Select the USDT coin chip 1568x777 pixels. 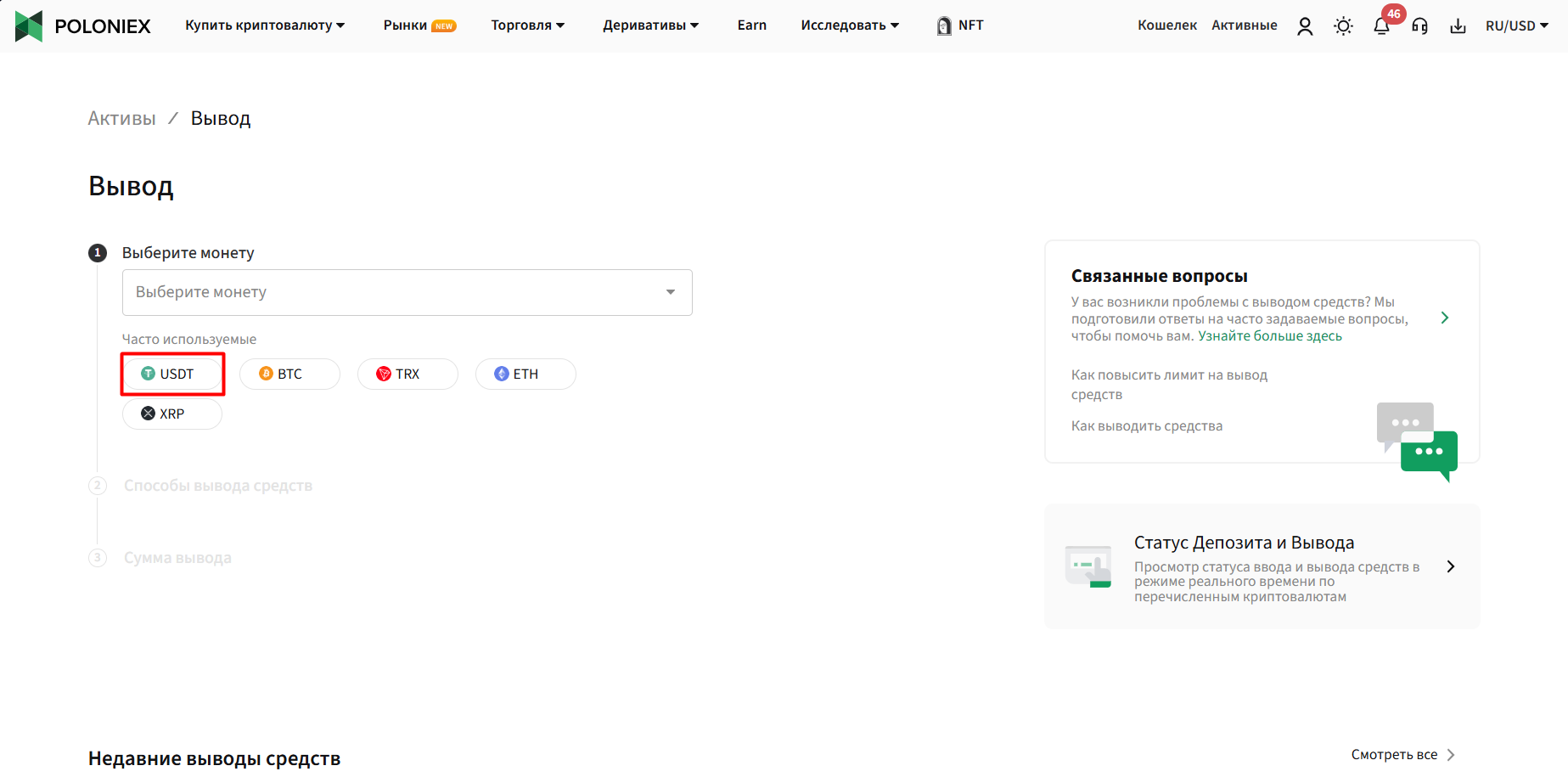point(172,374)
